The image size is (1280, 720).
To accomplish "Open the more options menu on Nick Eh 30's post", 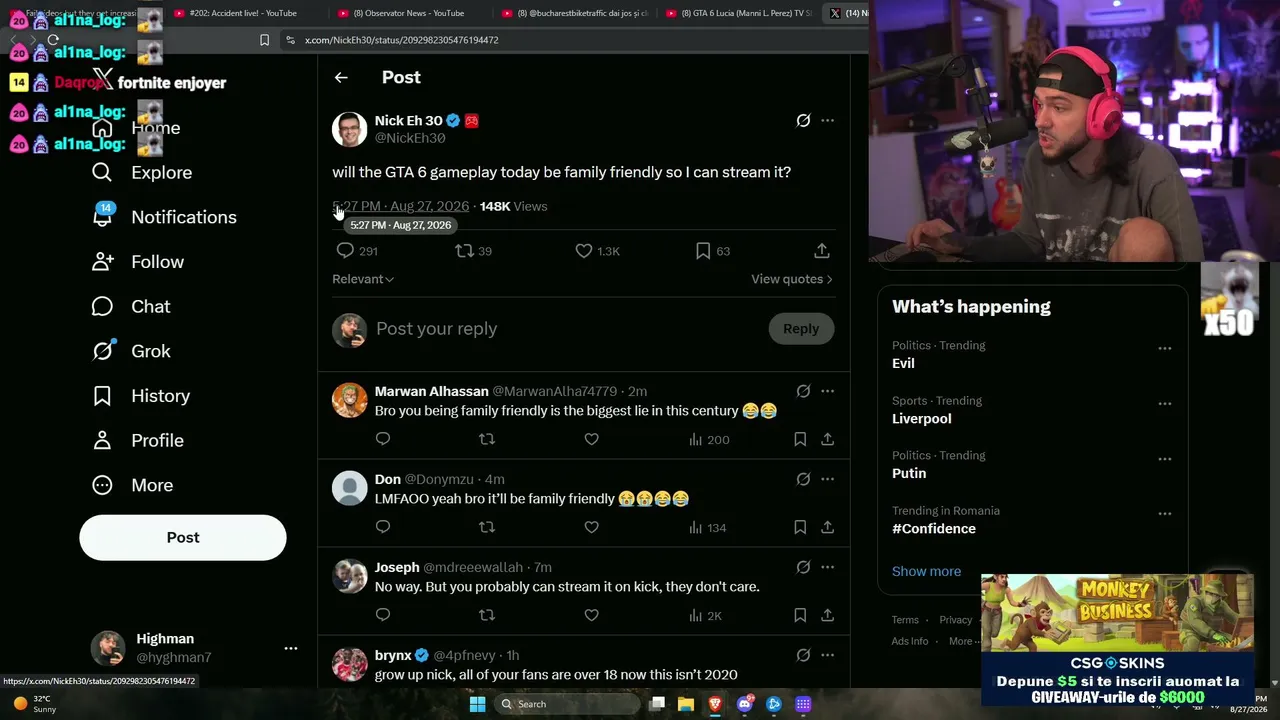I will pyautogui.click(x=827, y=121).
